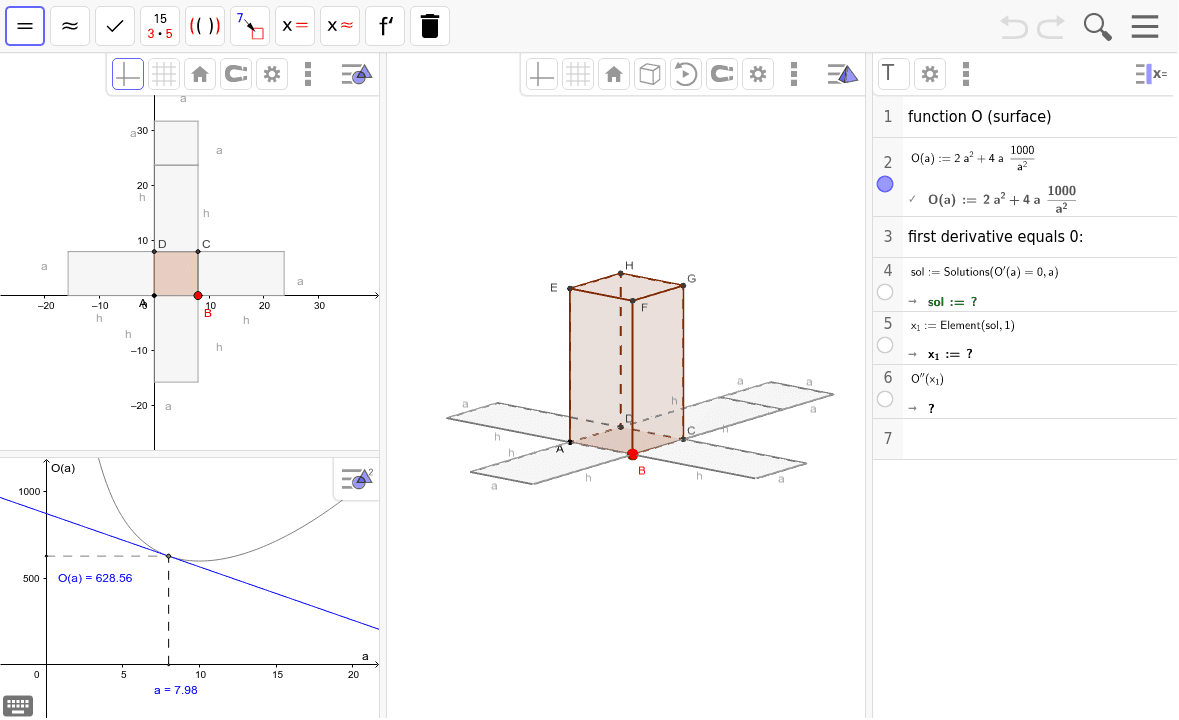
Task: Open the virtual keyboard button
Action: [x=17, y=706]
